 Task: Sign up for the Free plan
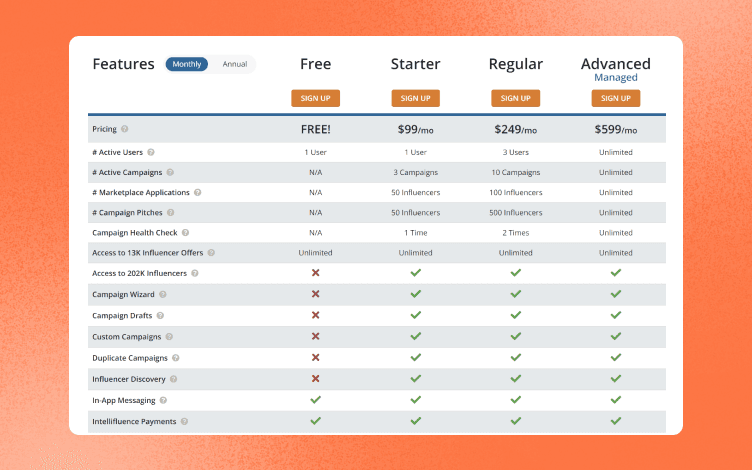316,98
